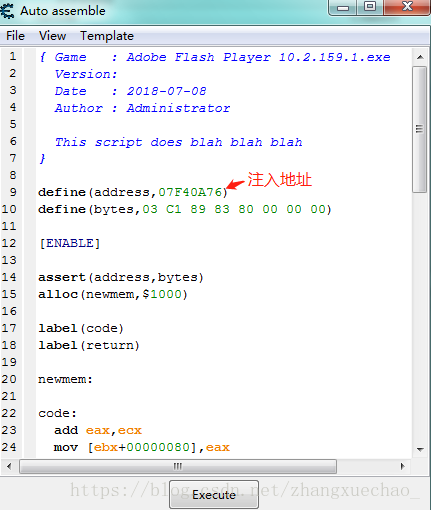Click the 'Auto assemble' window title text

(63, 11)
